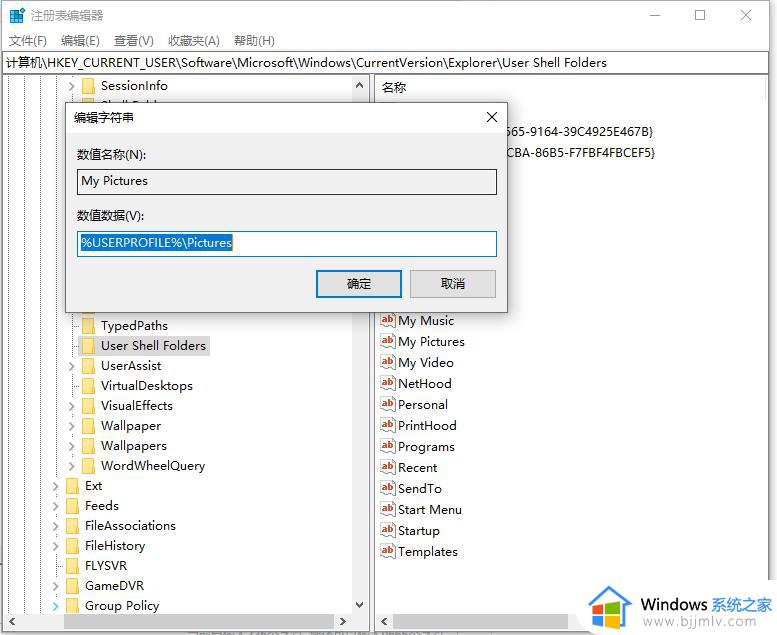Select the User Shell Folders key
The image size is (777, 635).
point(153,346)
